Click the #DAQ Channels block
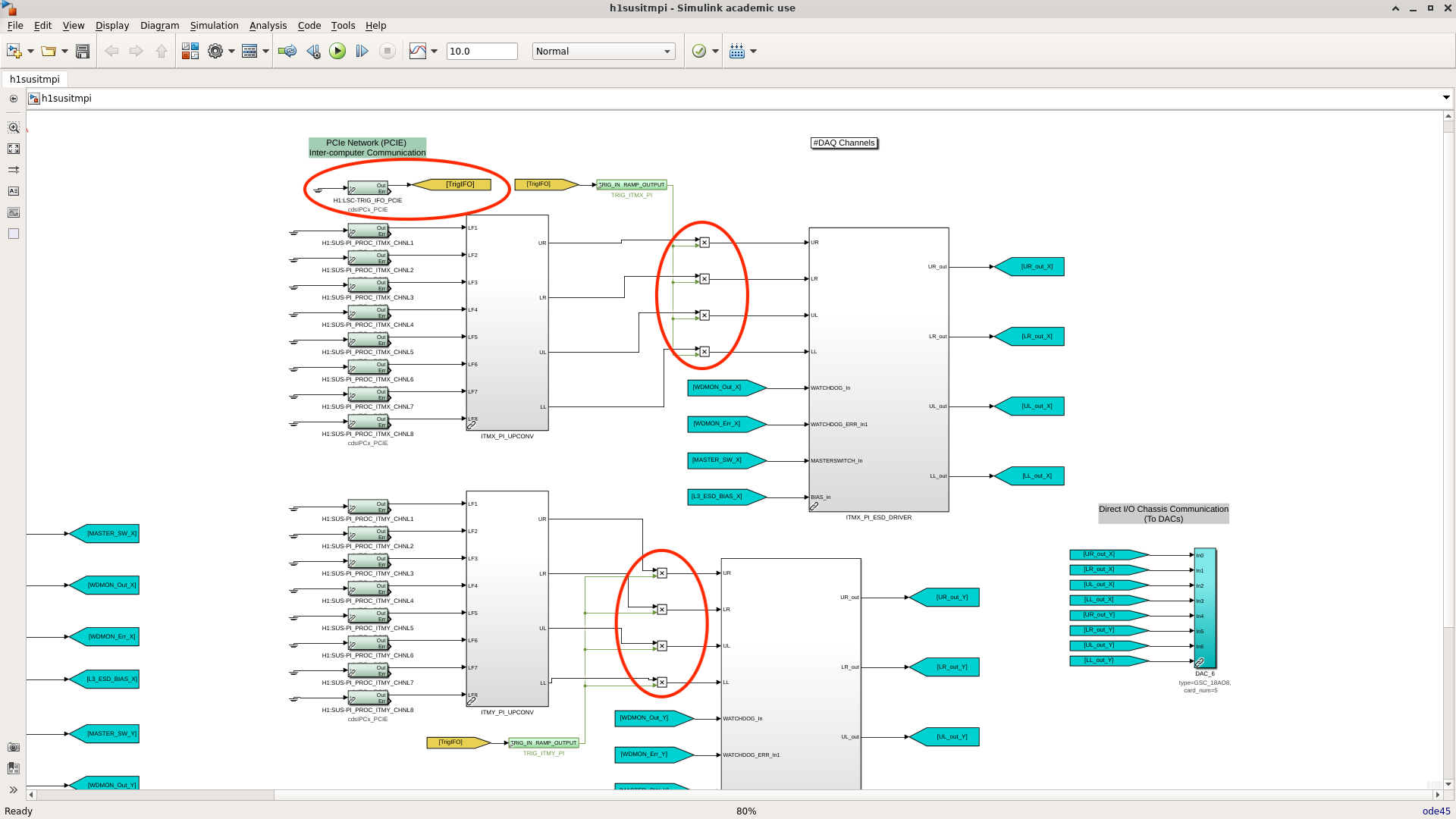 pos(844,143)
